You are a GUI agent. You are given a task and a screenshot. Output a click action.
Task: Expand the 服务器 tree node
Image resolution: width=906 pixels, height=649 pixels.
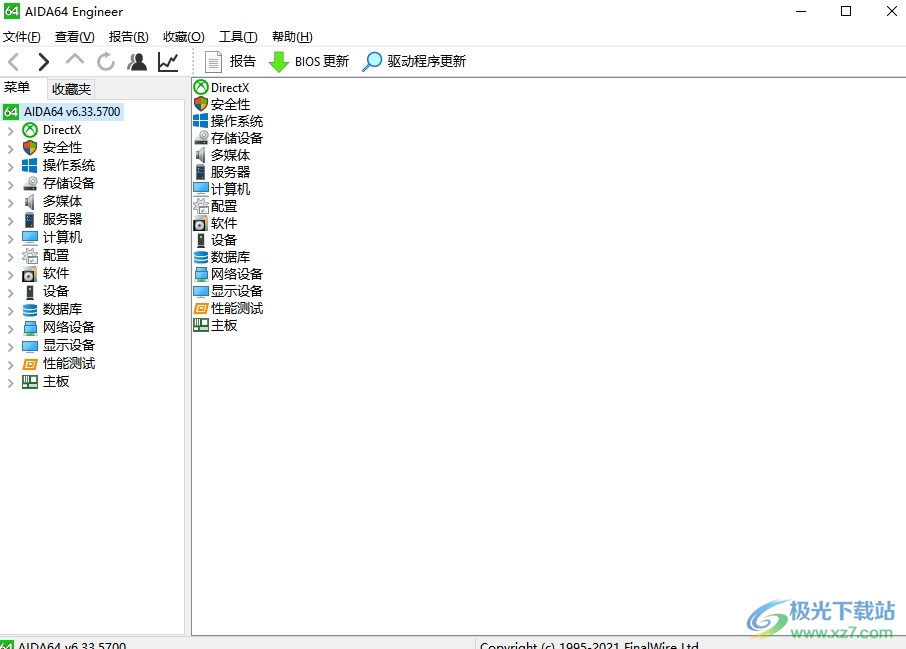(10, 221)
